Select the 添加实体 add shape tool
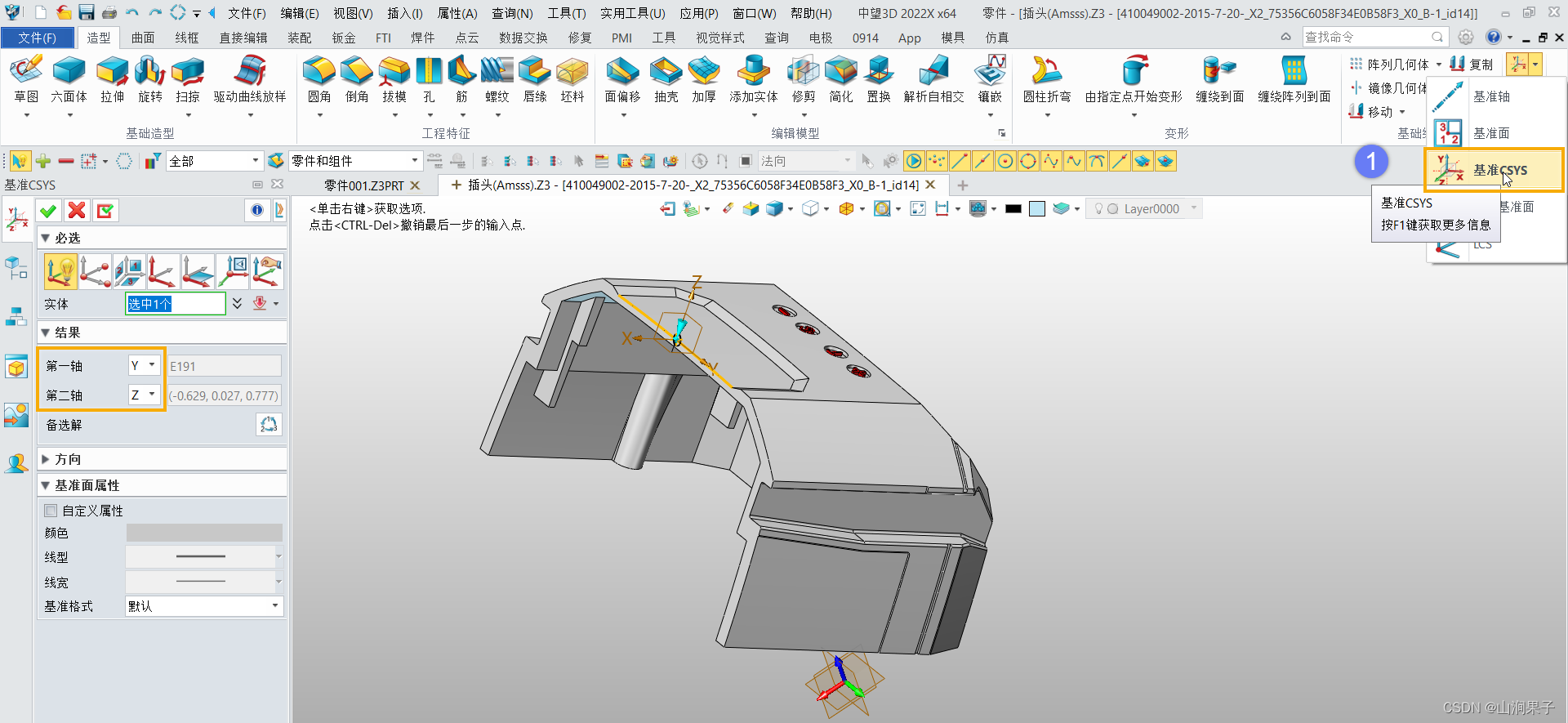1568x723 pixels. 754,79
